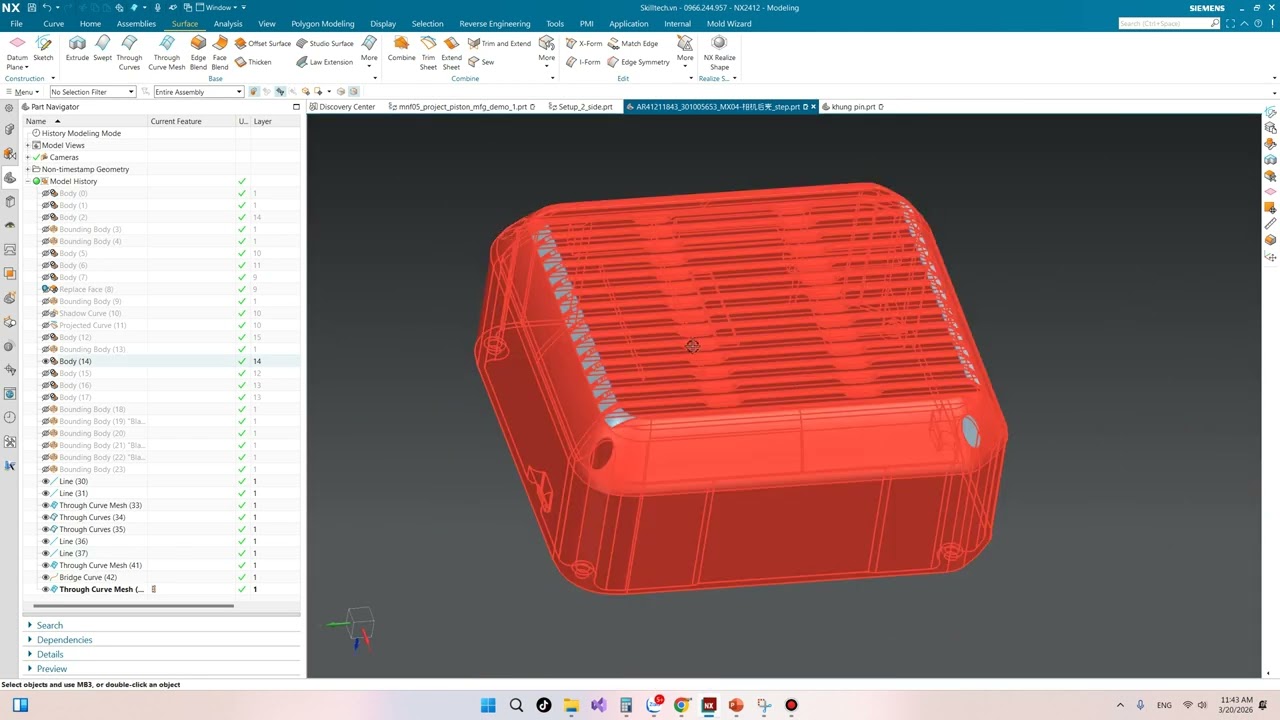
Task: Switch to the Curve ribbon tab
Action: point(53,24)
